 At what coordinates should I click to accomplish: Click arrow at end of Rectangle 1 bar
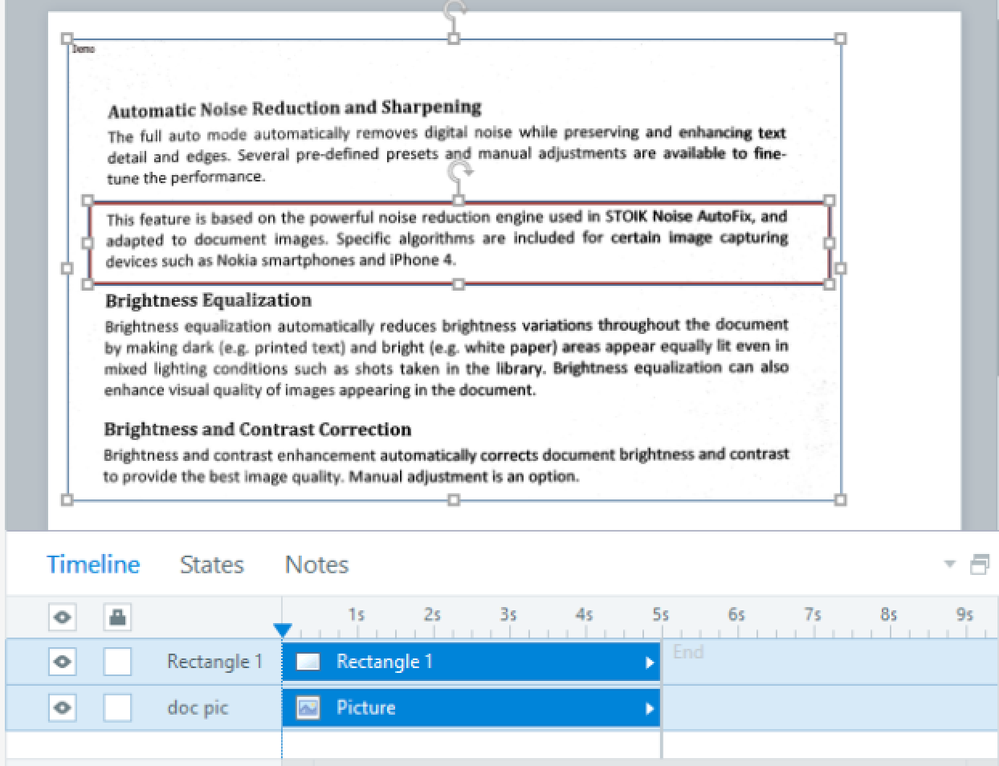[649, 663]
